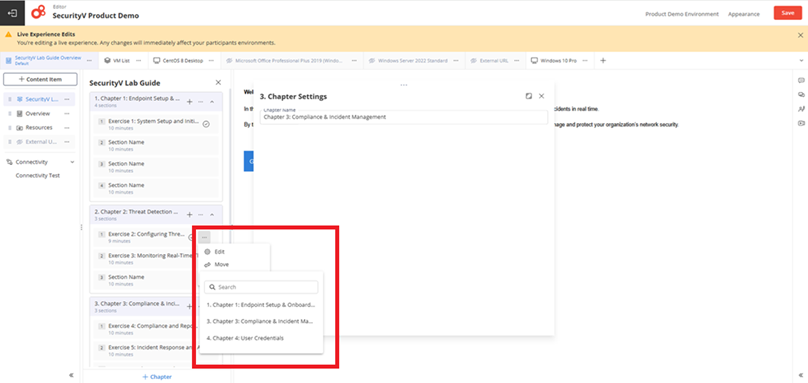Close the SecurityV Lab Guide panel

pyautogui.click(x=218, y=82)
